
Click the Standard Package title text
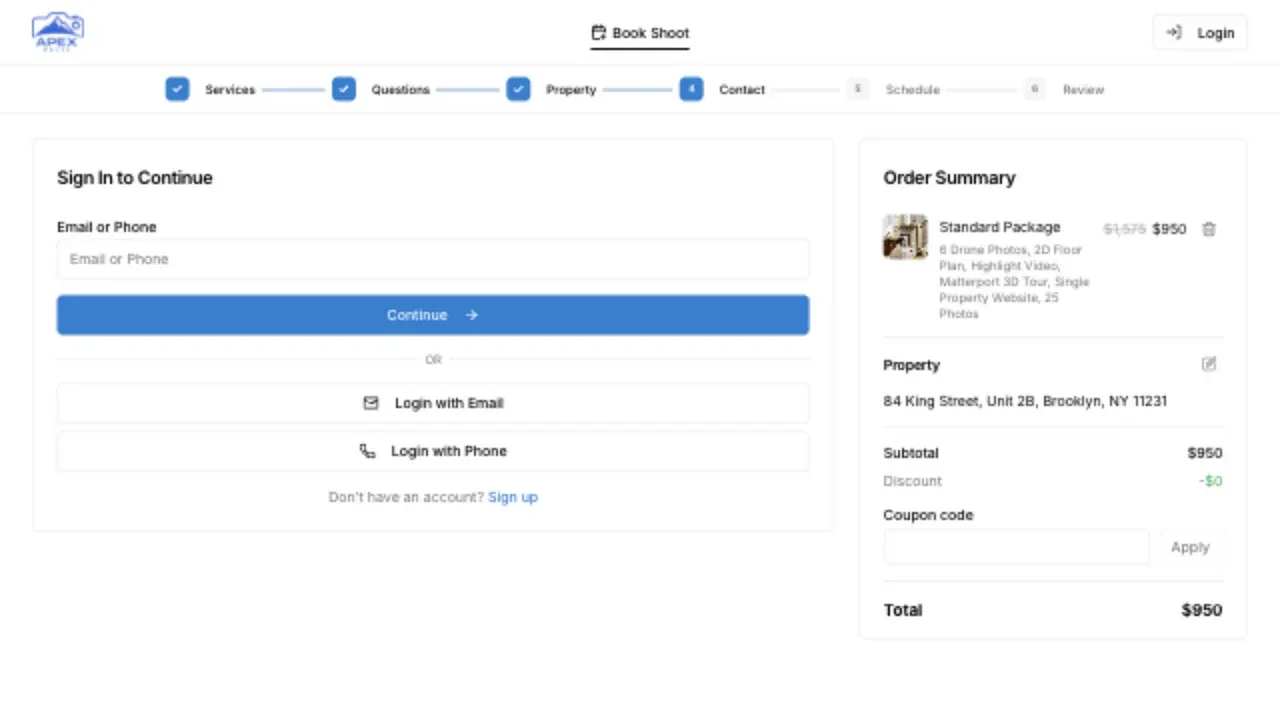click(999, 227)
